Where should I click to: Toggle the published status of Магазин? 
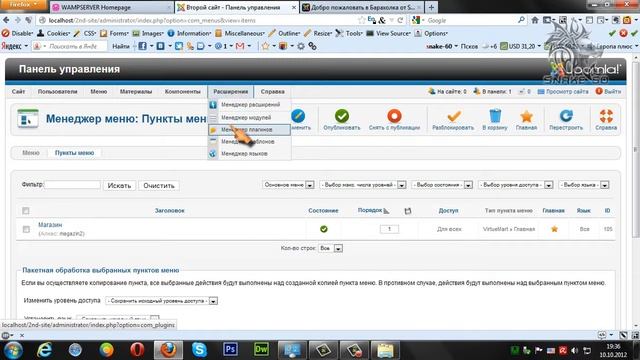(x=324, y=229)
